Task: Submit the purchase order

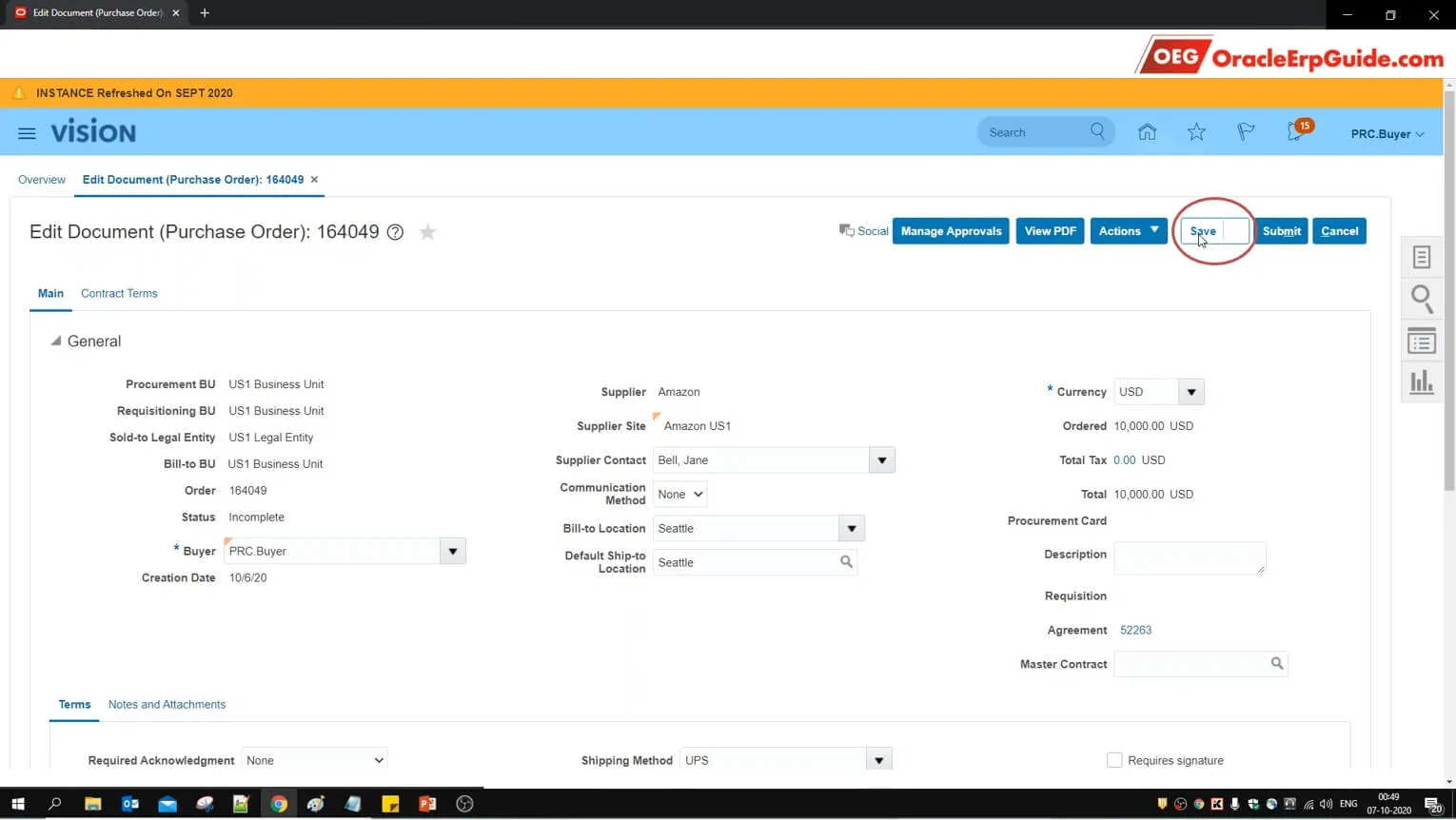Action: pyautogui.click(x=1281, y=231)
